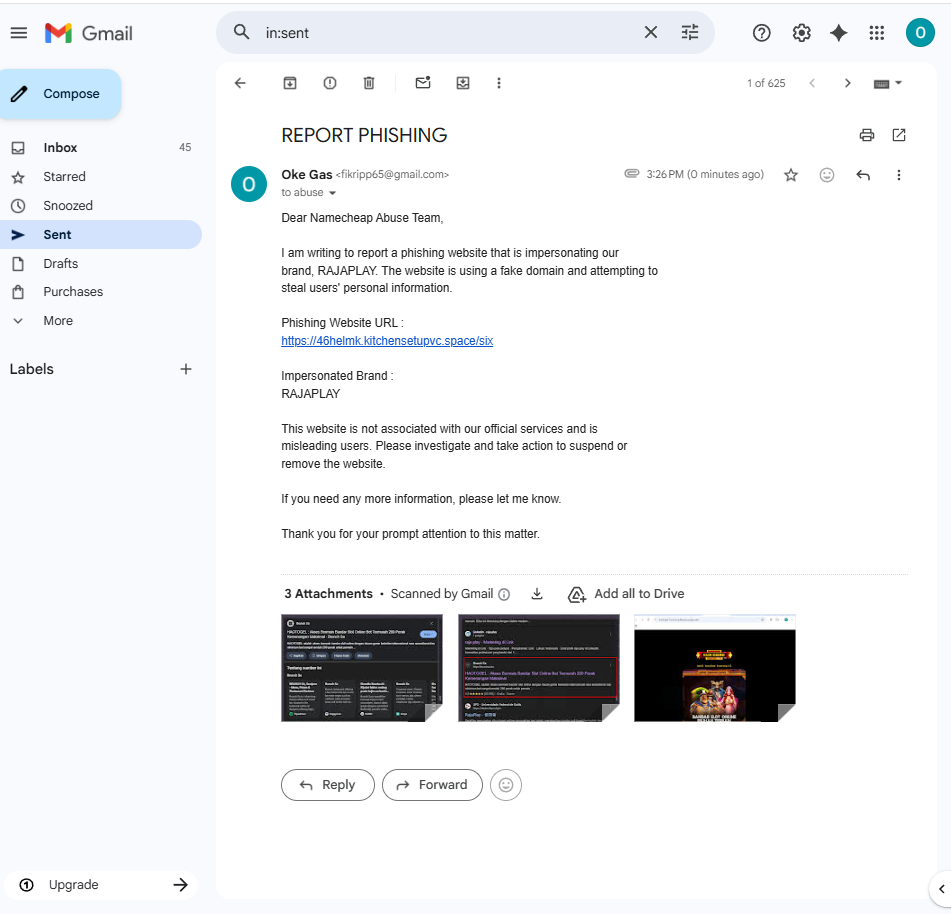The image size is (951, 914).
Task: Show the side panel chevron
Action: (941, 889)
